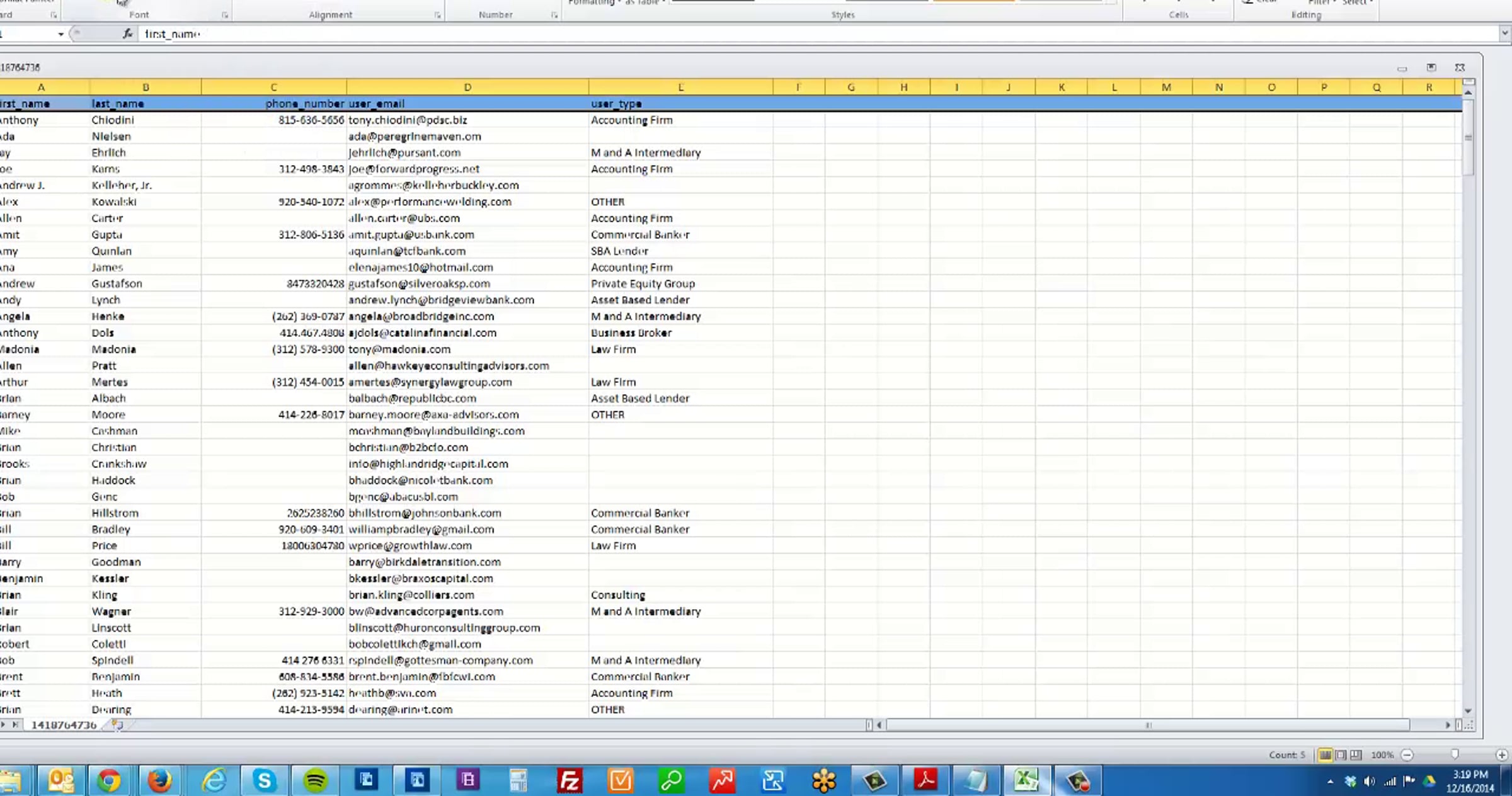Screen dimensions: 1512x796
Task: Open Spotify from the taskbar
Action: point(315,781)
